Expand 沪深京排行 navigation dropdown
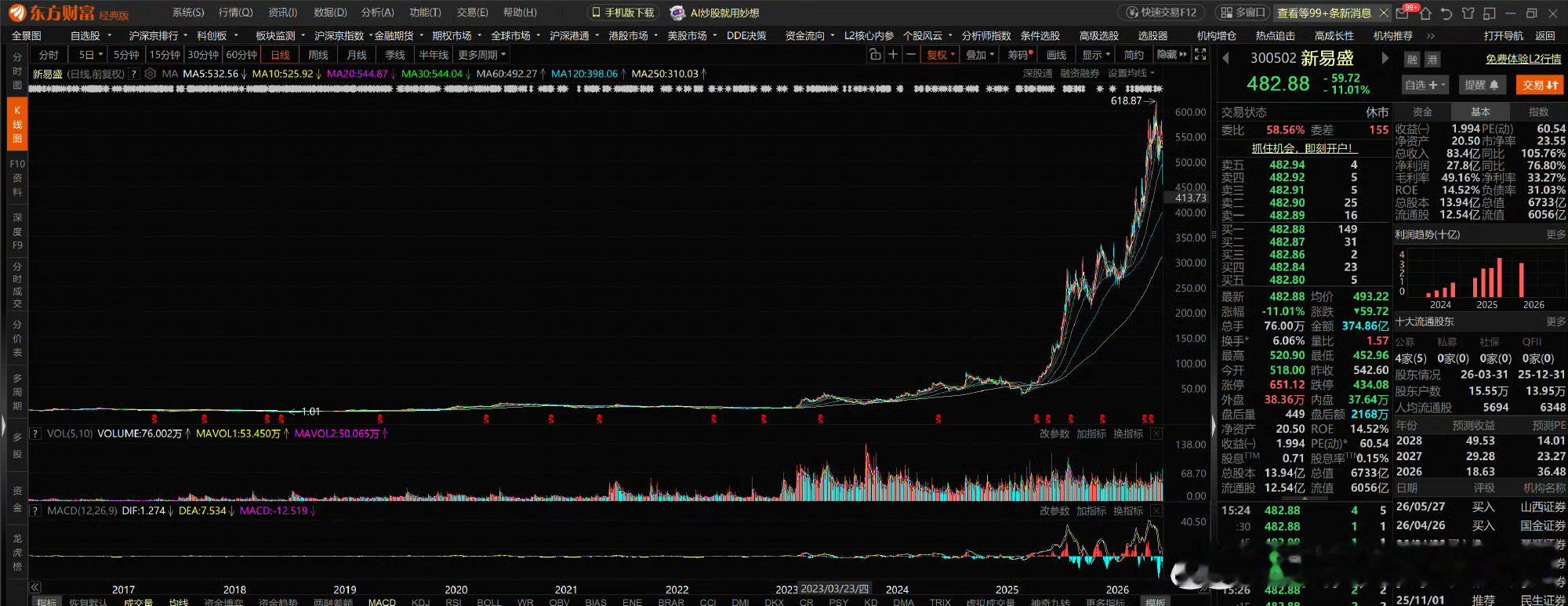 pos(158,36)
